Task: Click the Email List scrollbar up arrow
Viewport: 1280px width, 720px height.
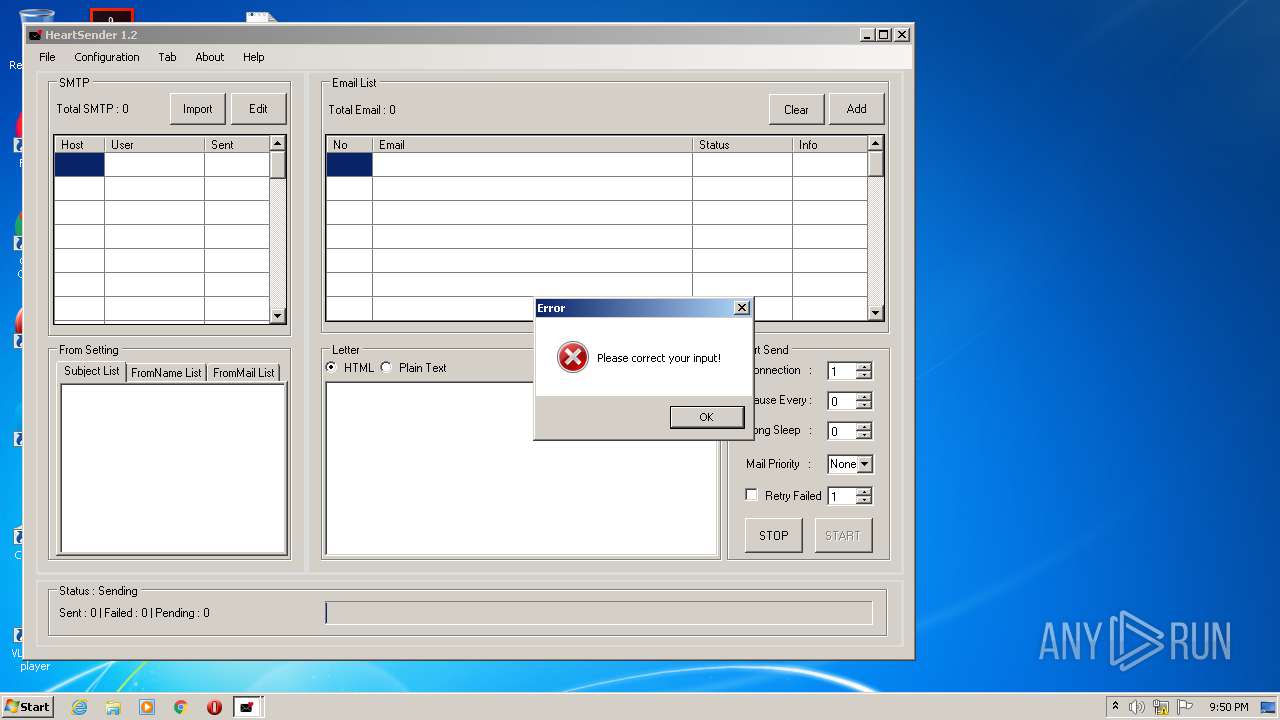Action: tap(875, 144)
